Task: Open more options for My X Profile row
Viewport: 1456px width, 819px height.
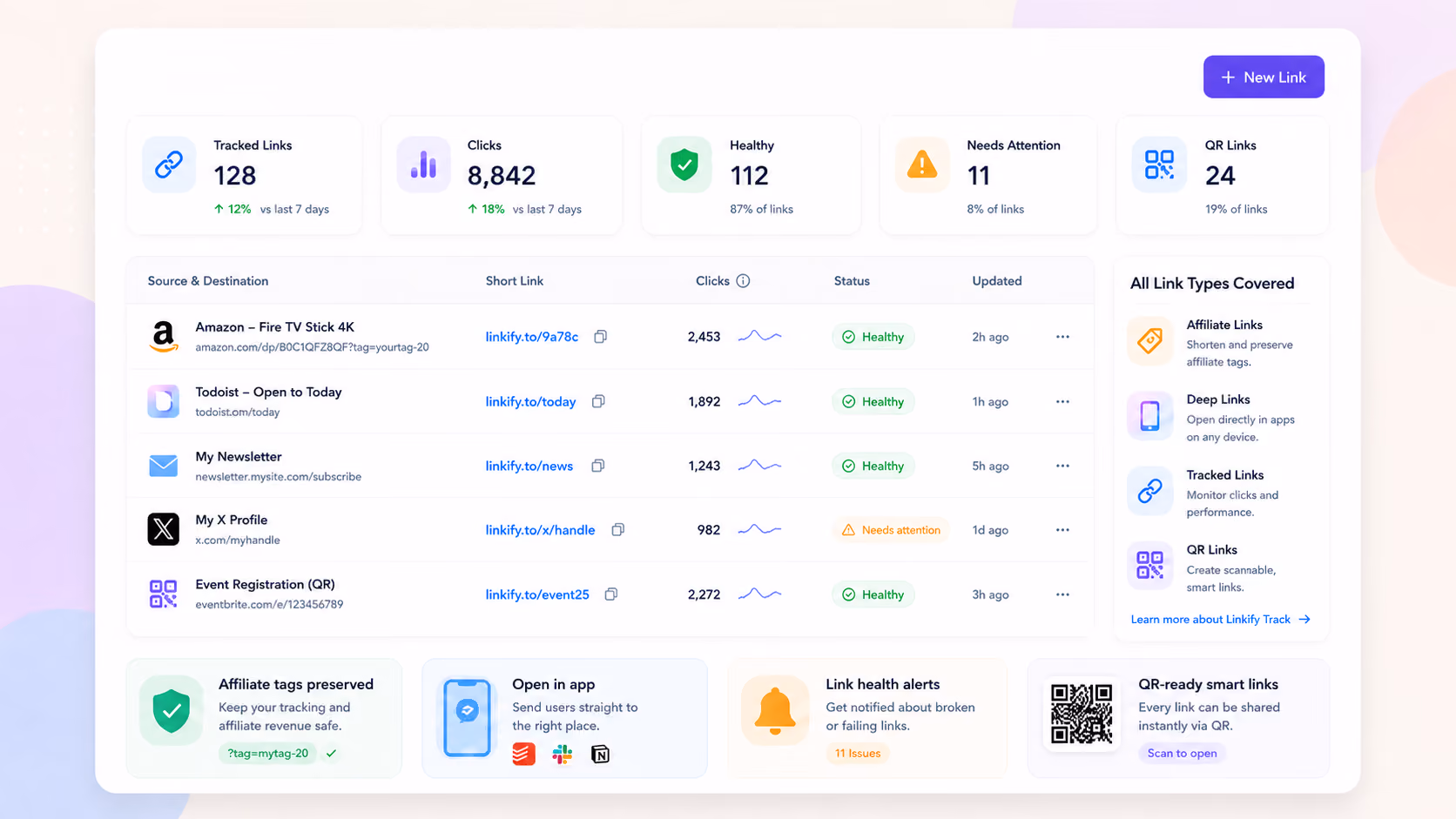Action: (x=1062, y=529)
